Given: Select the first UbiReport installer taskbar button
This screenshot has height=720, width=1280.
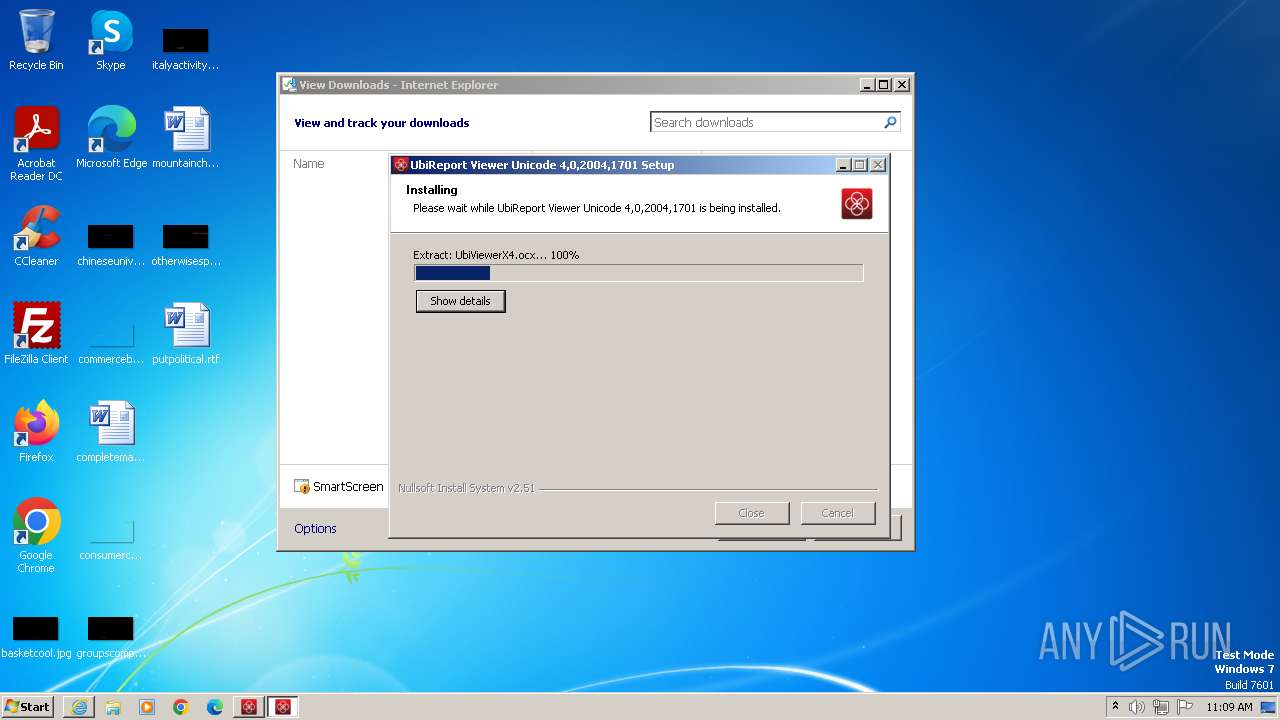Looking at the screenshot, I should coord(249,707).
